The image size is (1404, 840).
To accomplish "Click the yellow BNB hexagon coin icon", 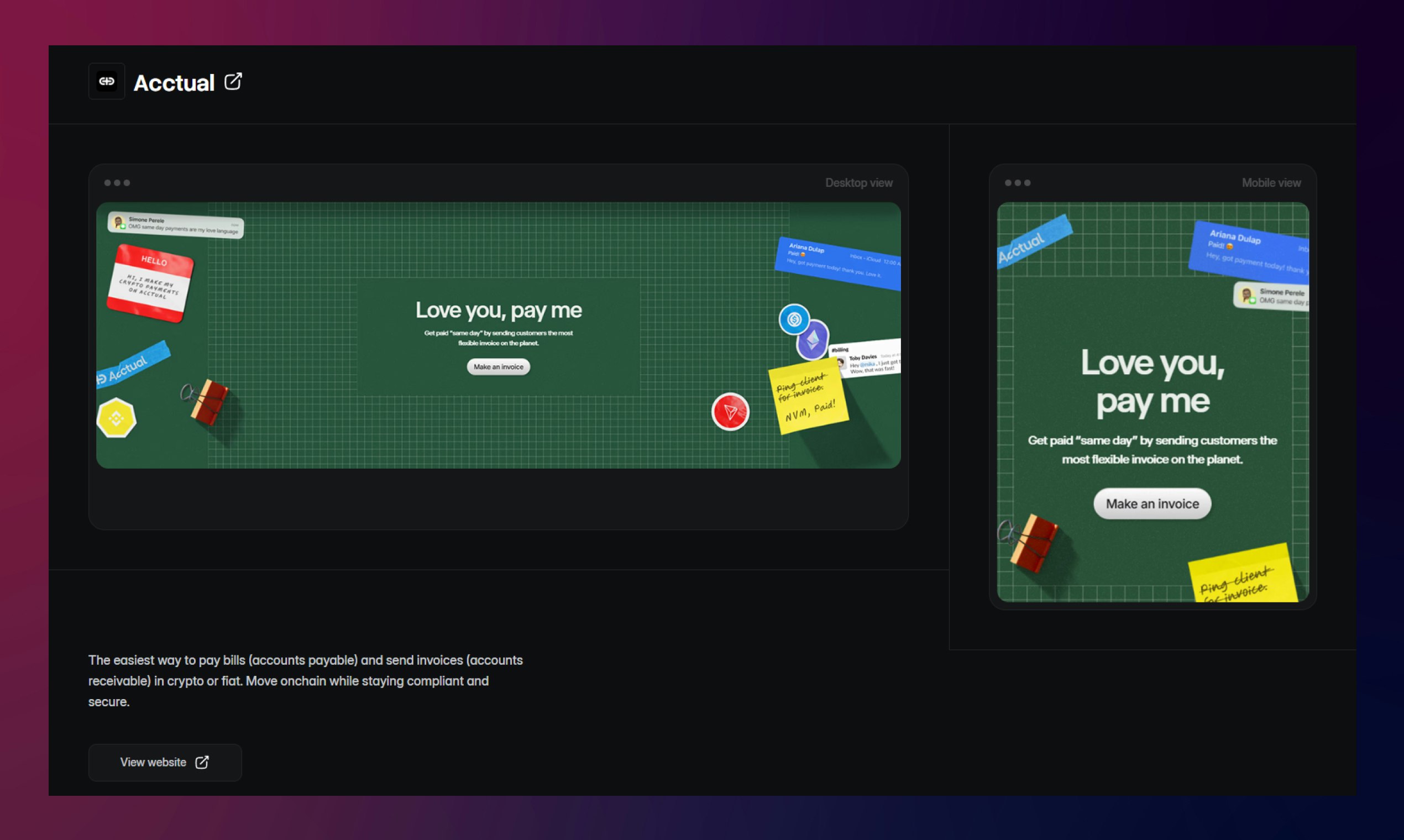I will point(117,418).
